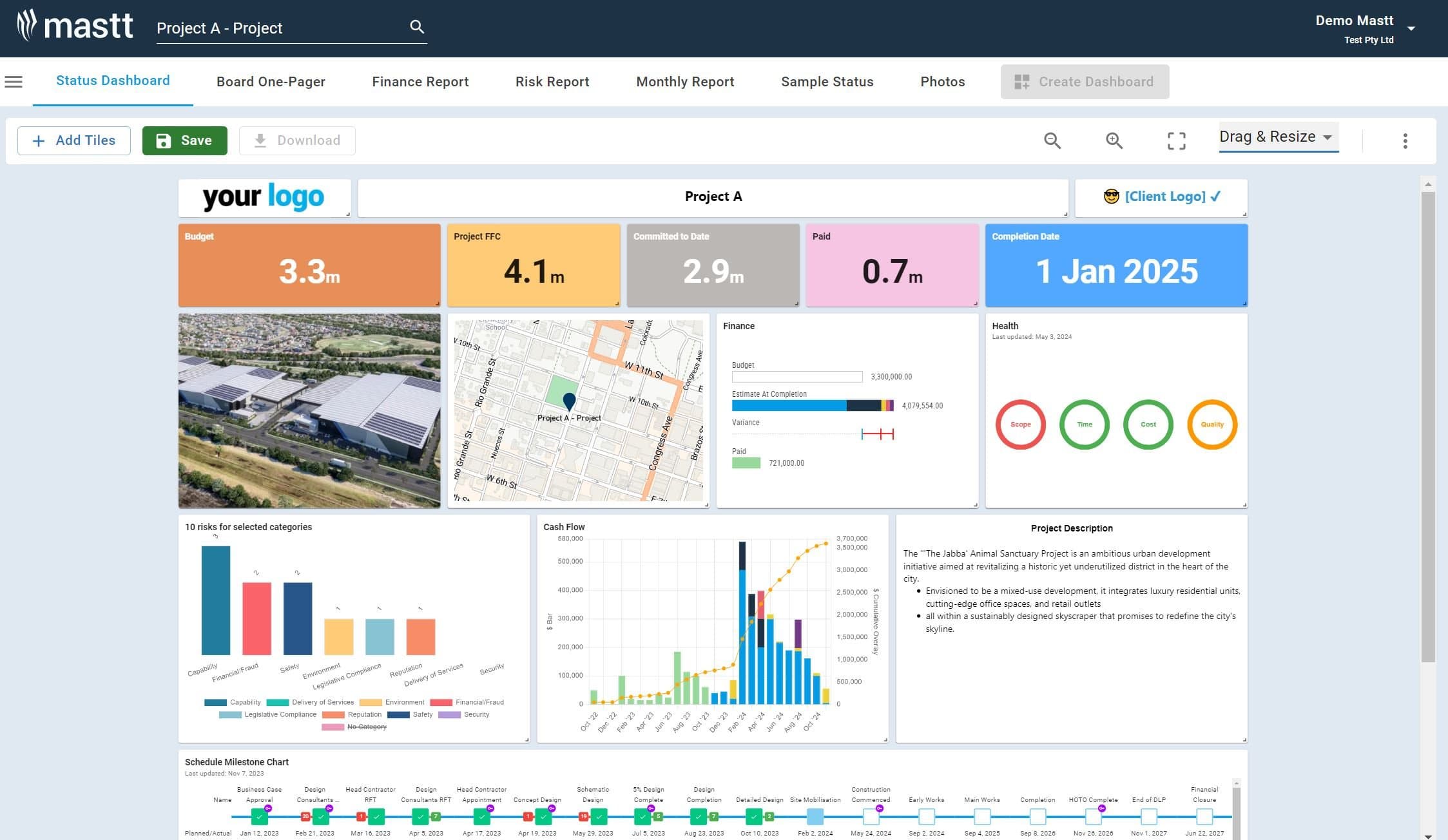Expand Drag & Resize mode dropdown

tap(1277, 137)
